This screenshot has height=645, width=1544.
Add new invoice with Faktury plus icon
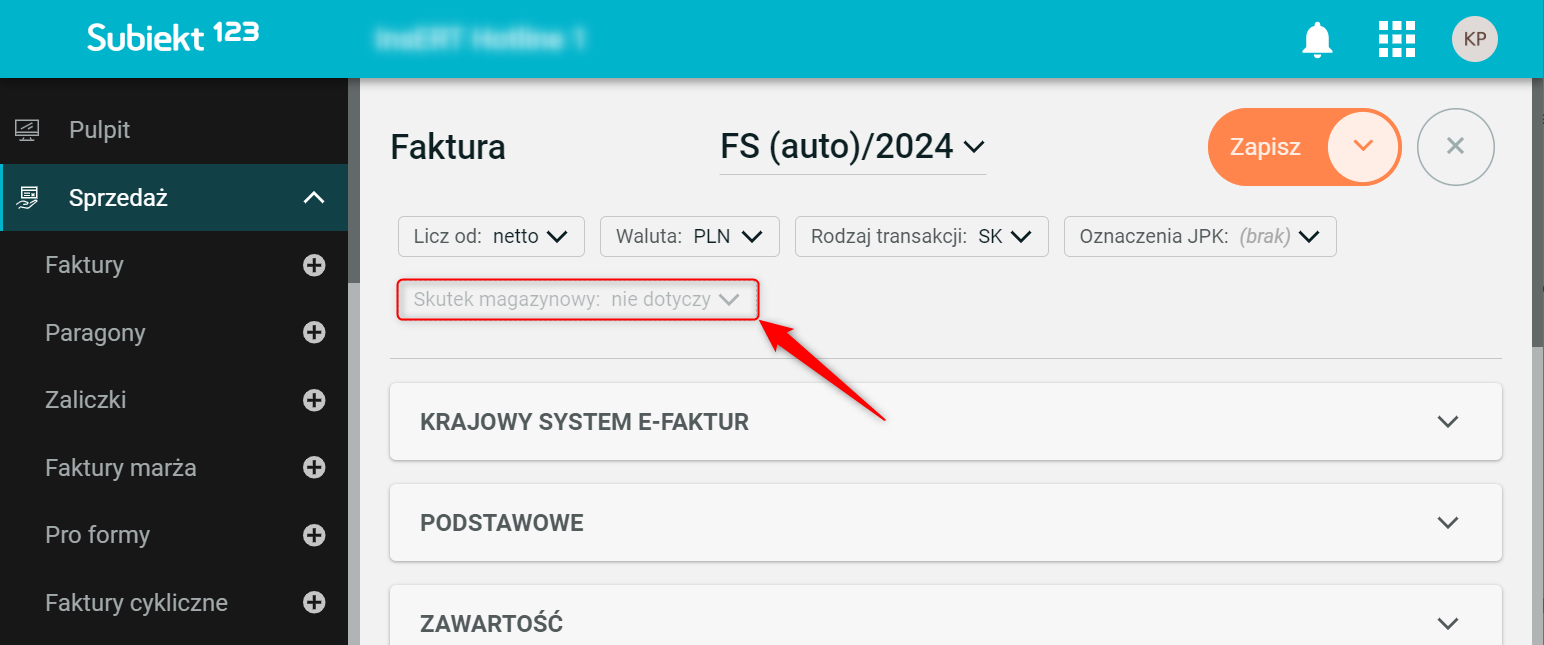tap(314, 265)
